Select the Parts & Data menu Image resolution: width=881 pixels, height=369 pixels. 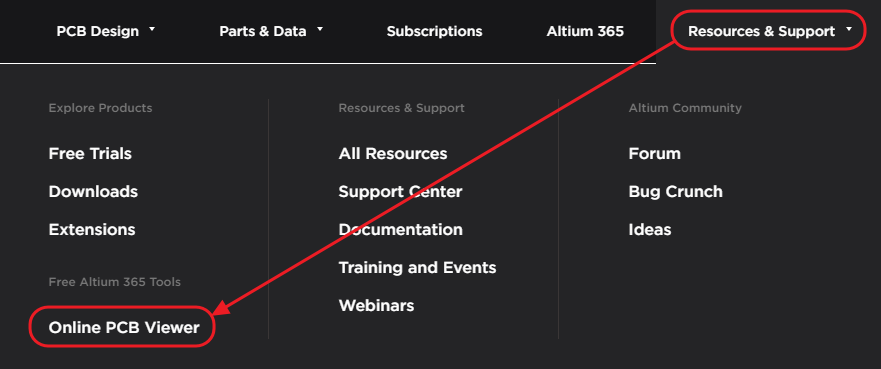coord(263,31)
